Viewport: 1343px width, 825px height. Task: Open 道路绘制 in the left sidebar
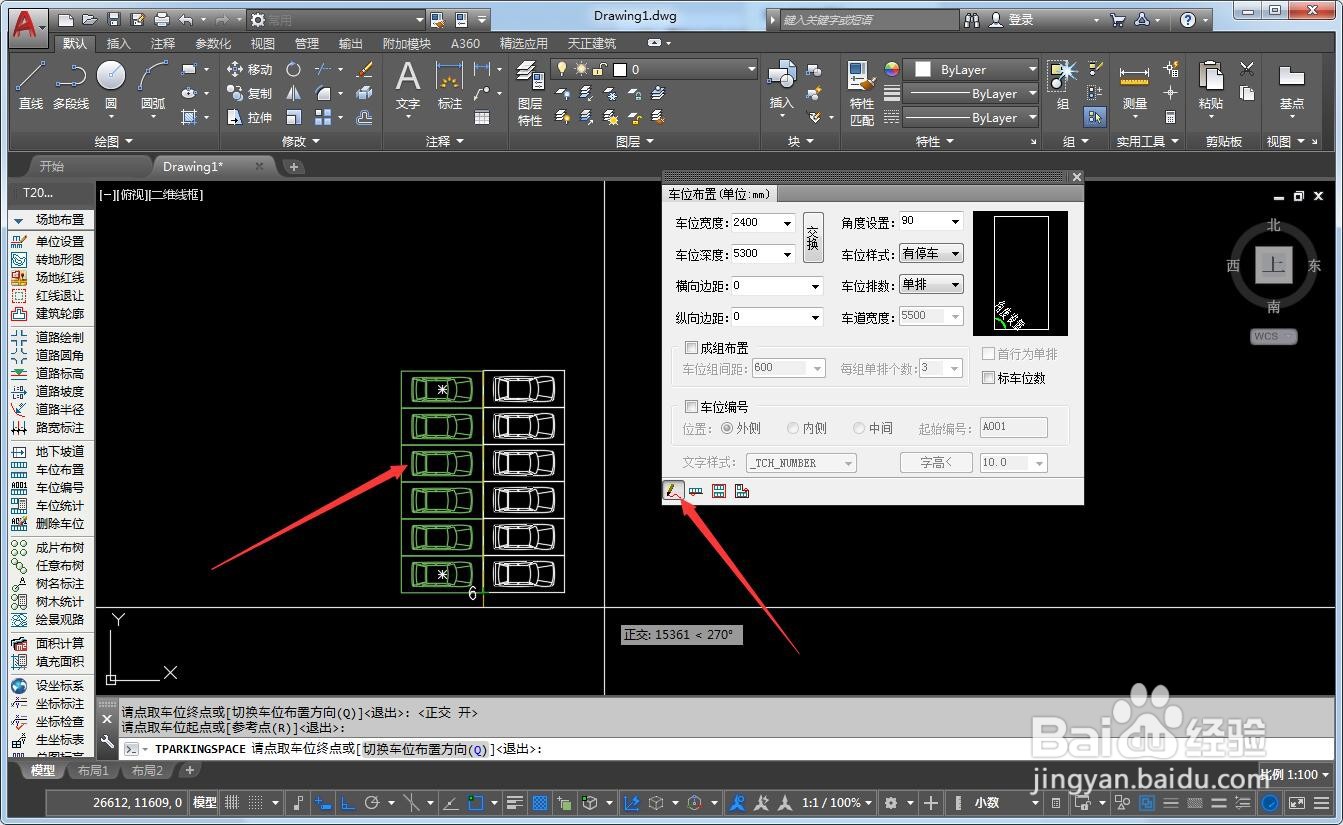pos(47,337)
